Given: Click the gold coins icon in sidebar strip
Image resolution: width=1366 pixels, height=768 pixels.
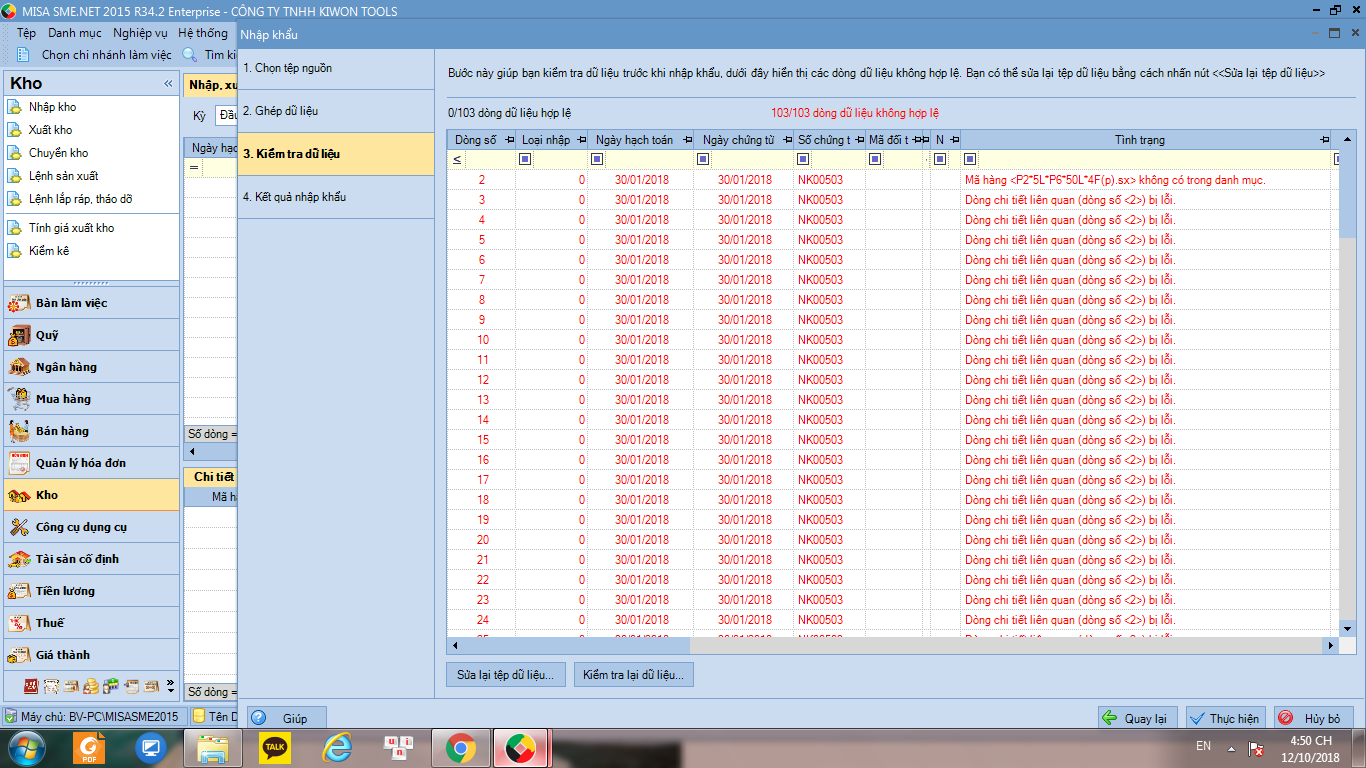Looking at the screenshot, I should [91, 686].
